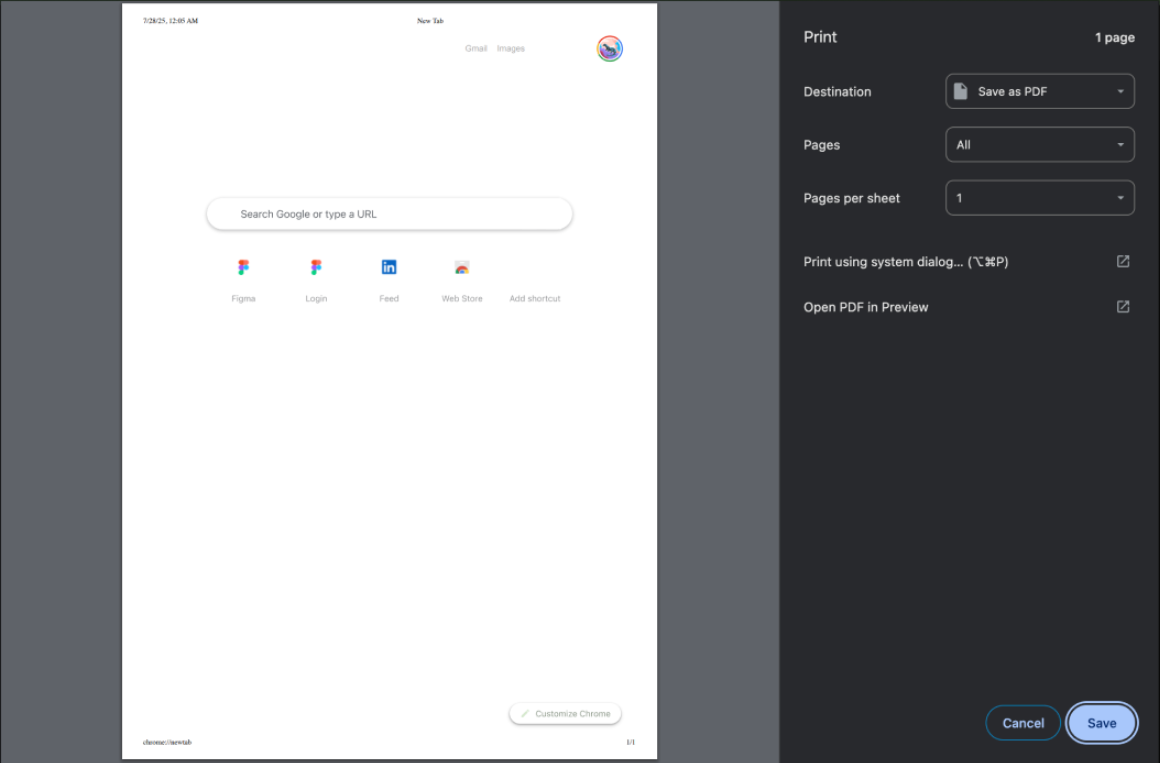The height and width of the screenshot is (763, 1160).
Task: Click Print using system dialog link
Action: tap(906, 262)
